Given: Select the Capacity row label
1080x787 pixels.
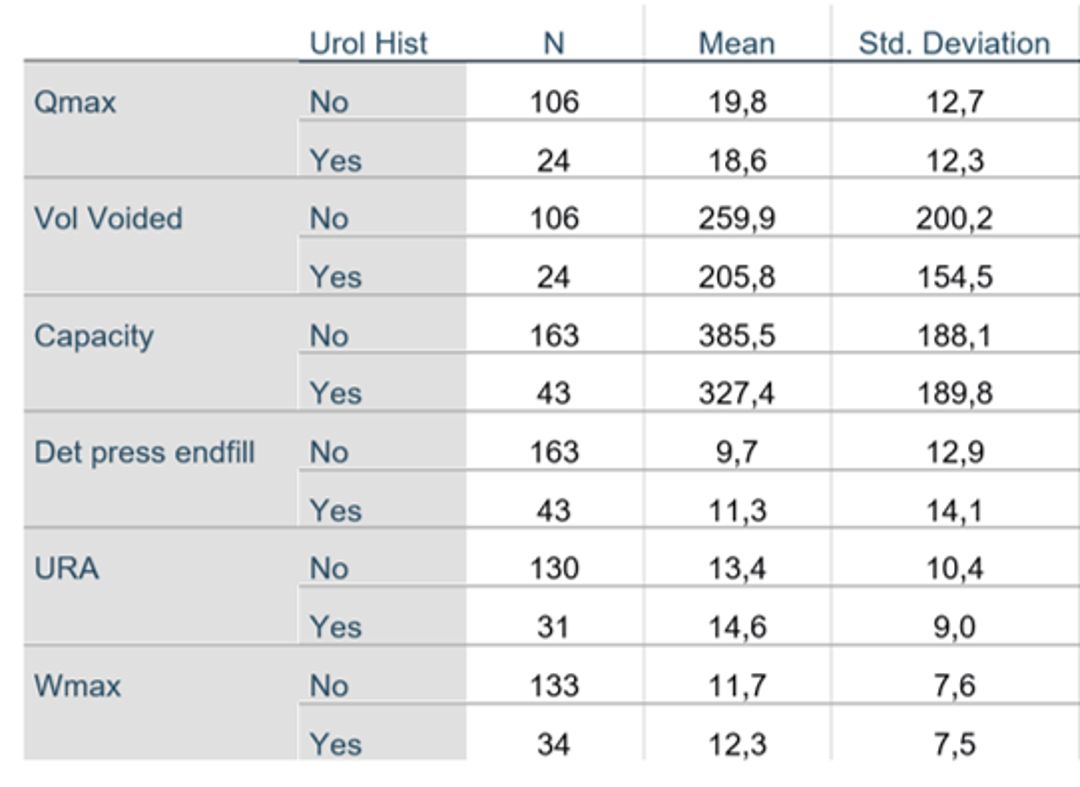Looking at the screenshot, I should (x=94, y=337).
